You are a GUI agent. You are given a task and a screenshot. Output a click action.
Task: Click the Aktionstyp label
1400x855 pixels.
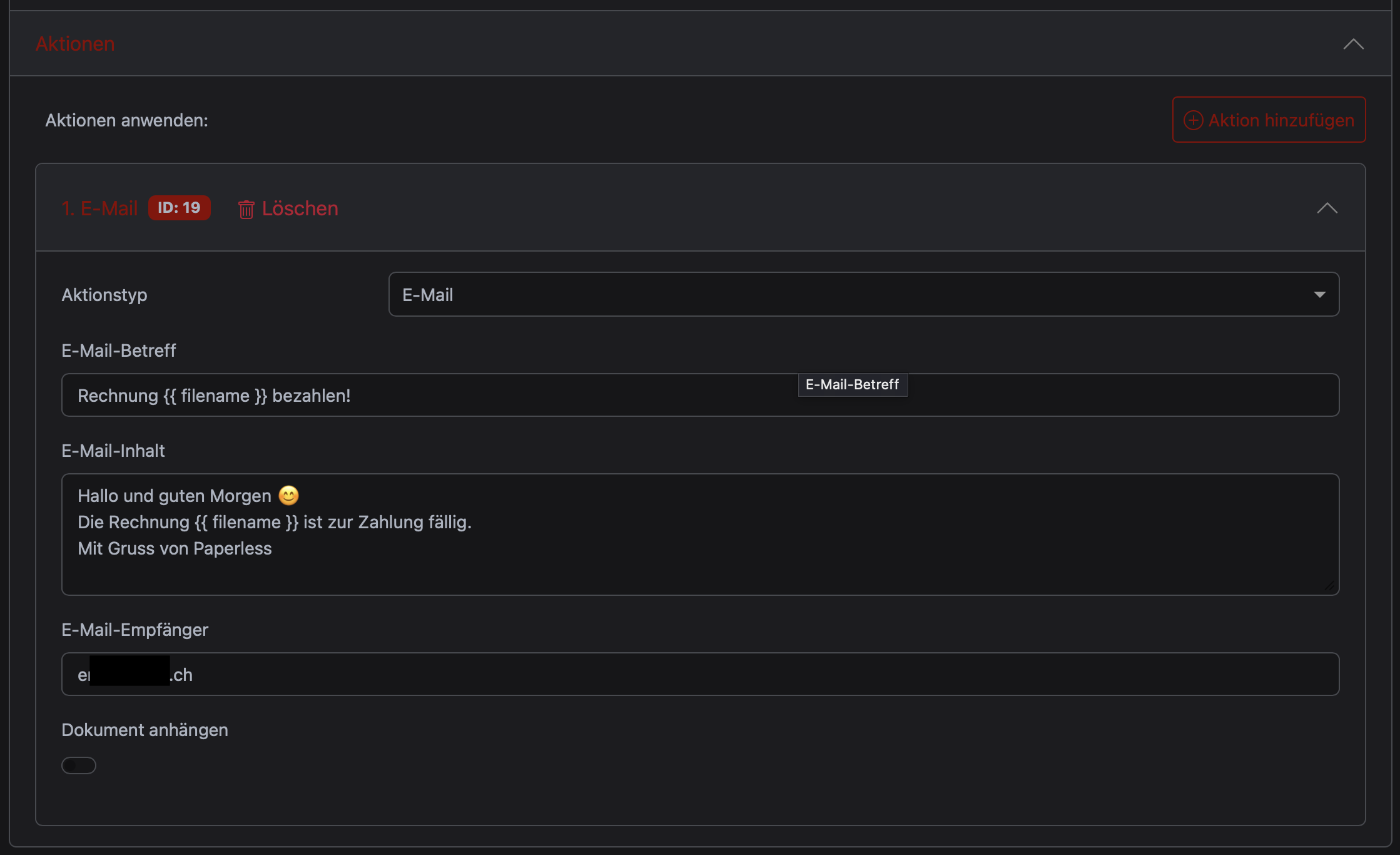pyautogui.click(x=104, y=295)
